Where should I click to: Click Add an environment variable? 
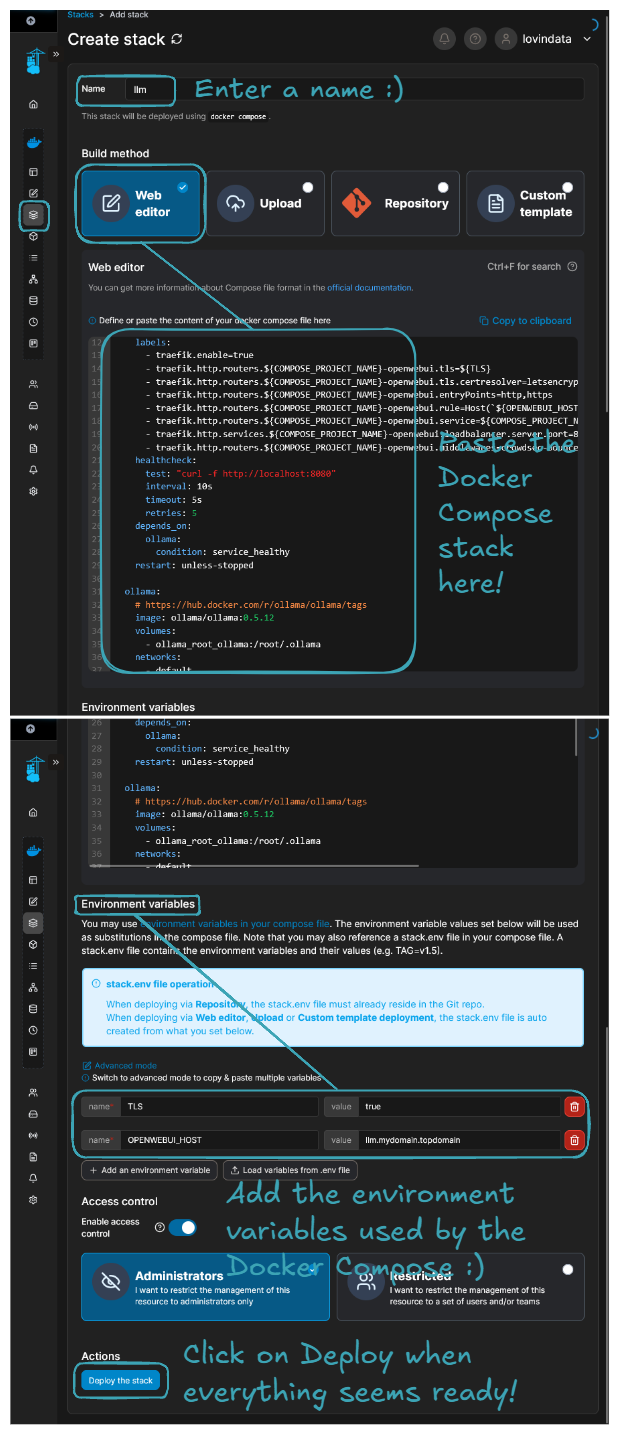pos(149,1170)
